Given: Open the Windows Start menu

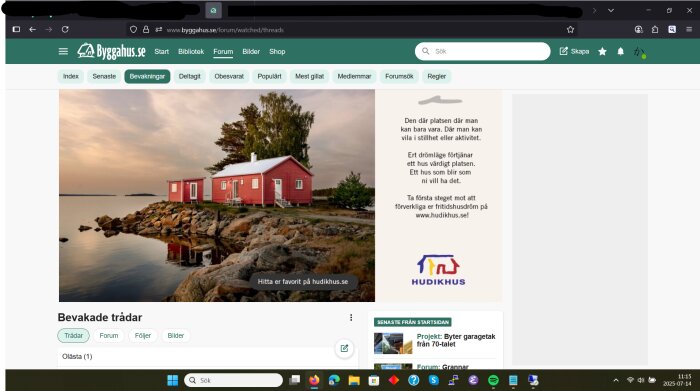Looking at the screenshot, I should coord(172,380).
